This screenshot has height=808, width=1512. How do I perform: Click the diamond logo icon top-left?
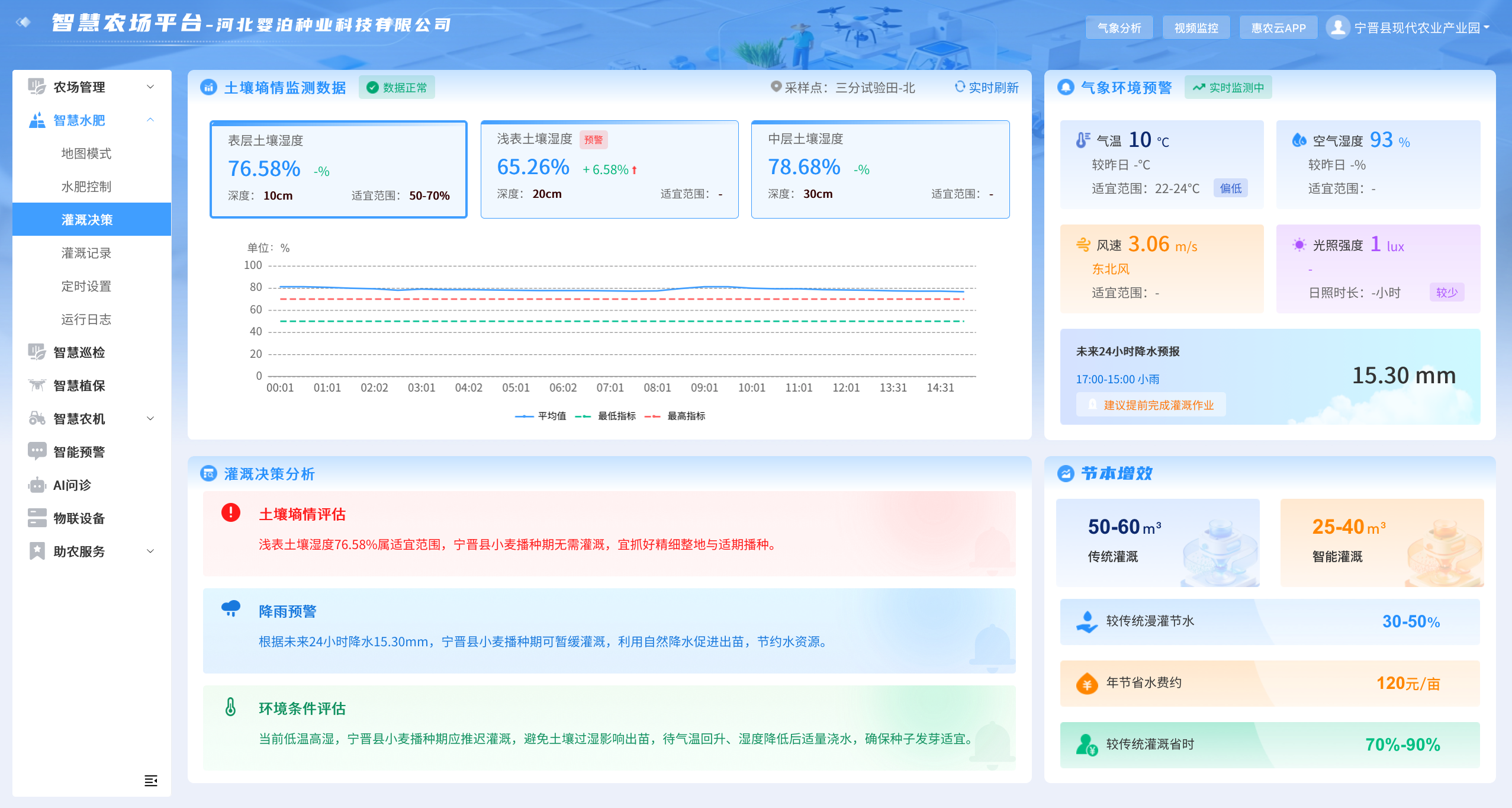coord(24,23)
